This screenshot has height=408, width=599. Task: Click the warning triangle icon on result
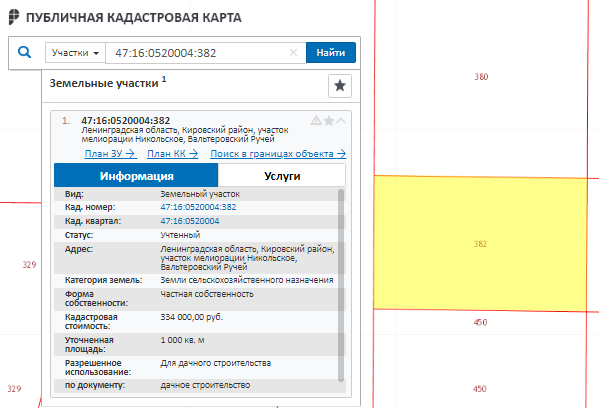pyautogui.click(x=316, y=121)
